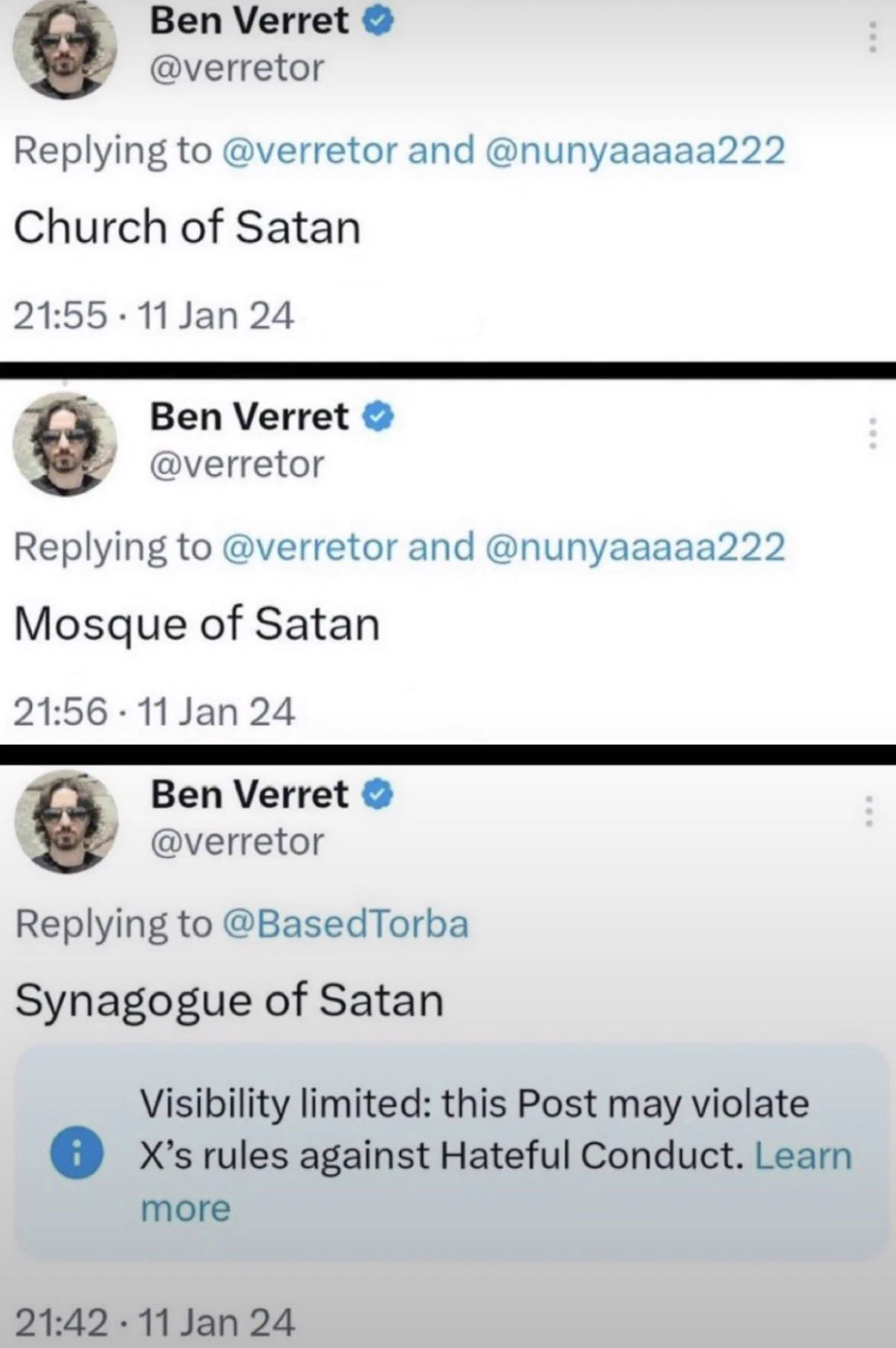Open @nunyaaaaa222 link in Church of Satan post
This screenshot has height=1348, width=896.
[x=635, y=151]
